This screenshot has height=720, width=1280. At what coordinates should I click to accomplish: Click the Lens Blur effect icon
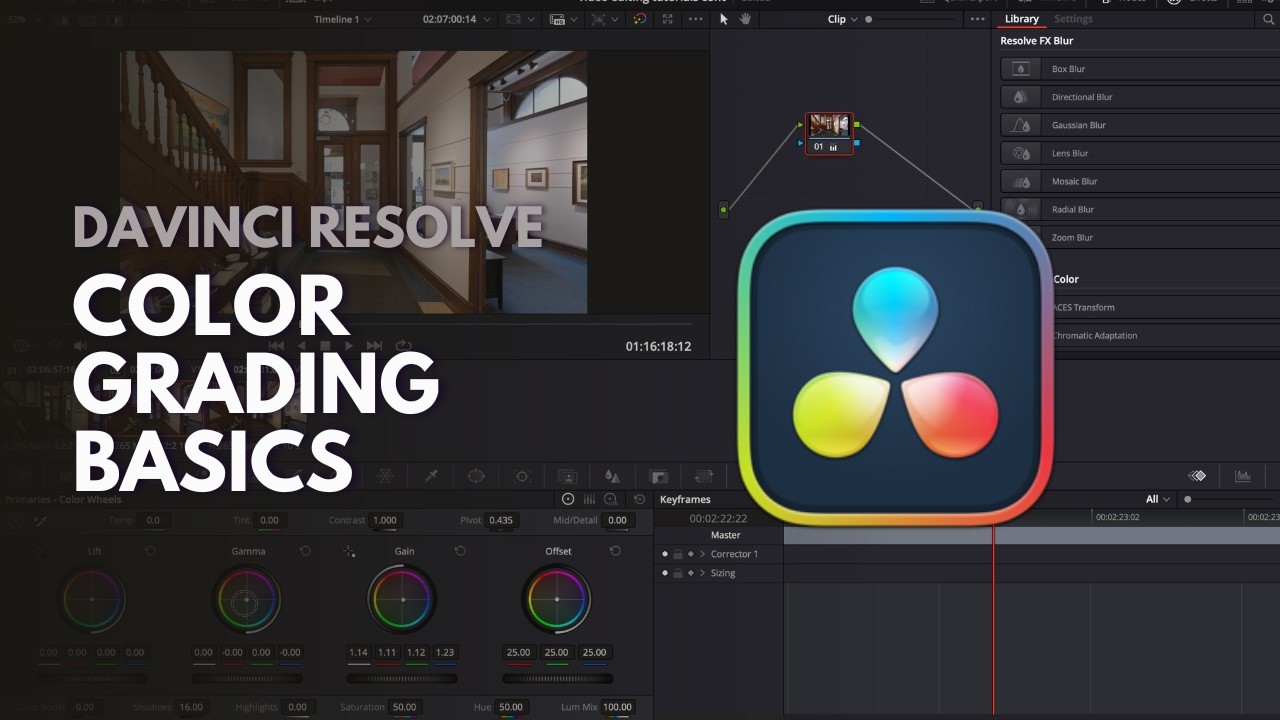[x=1021, y=153]
